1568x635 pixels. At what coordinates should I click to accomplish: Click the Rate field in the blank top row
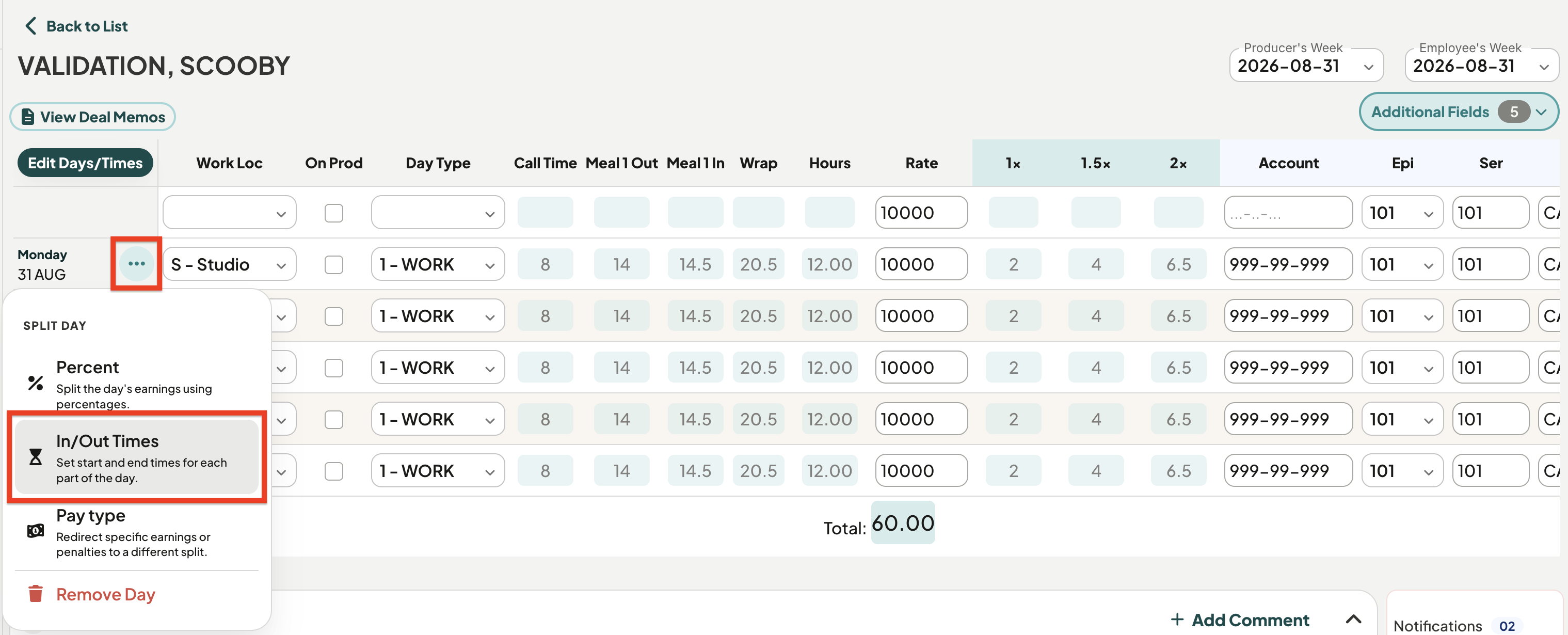coord(921,213)
